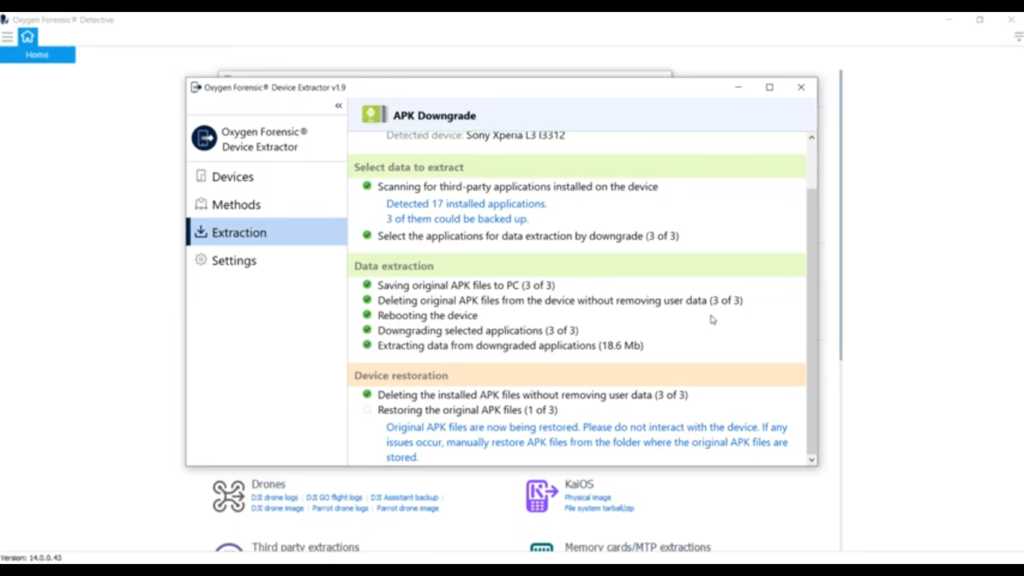Click the Drones icon in Detective window
This screenshot has width=1024, height=576.
tap(229, 496)
